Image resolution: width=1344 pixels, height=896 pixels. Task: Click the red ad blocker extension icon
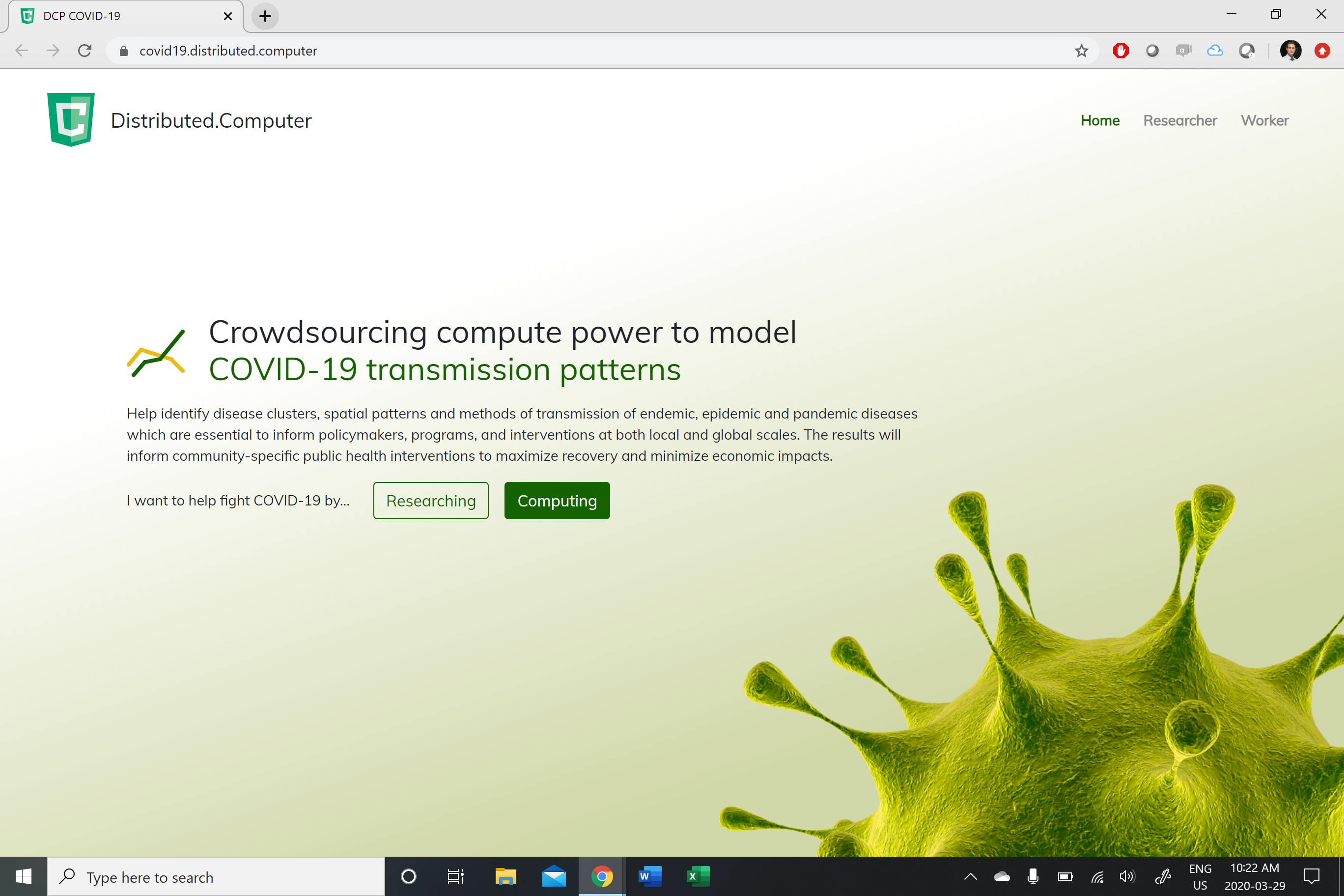point(1120,51)
